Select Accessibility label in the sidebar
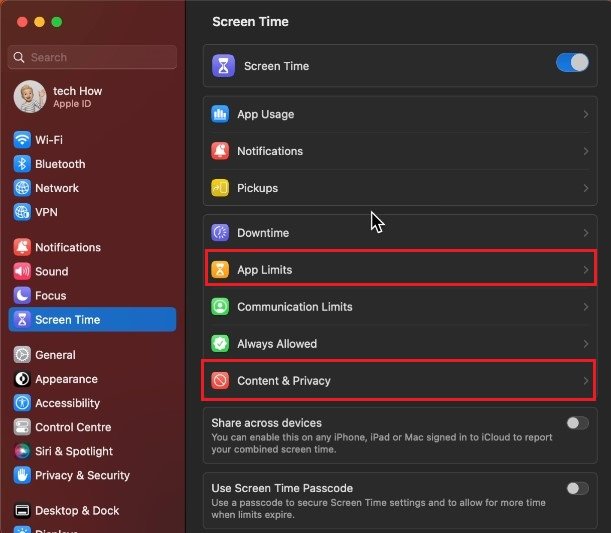Image resolution: width=611 pixels, height=533 pixels. point(67,403)
